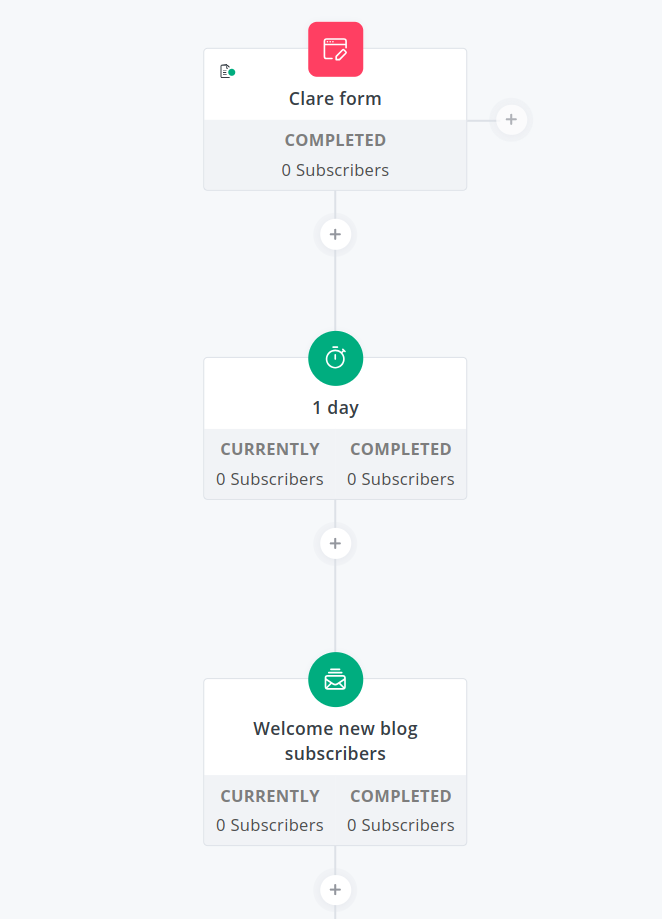The height and width of the screenshot is (919, 662).
Task: Click COMPLETED 0 Subscribers on the email node
Action: (x=400, y=824)
